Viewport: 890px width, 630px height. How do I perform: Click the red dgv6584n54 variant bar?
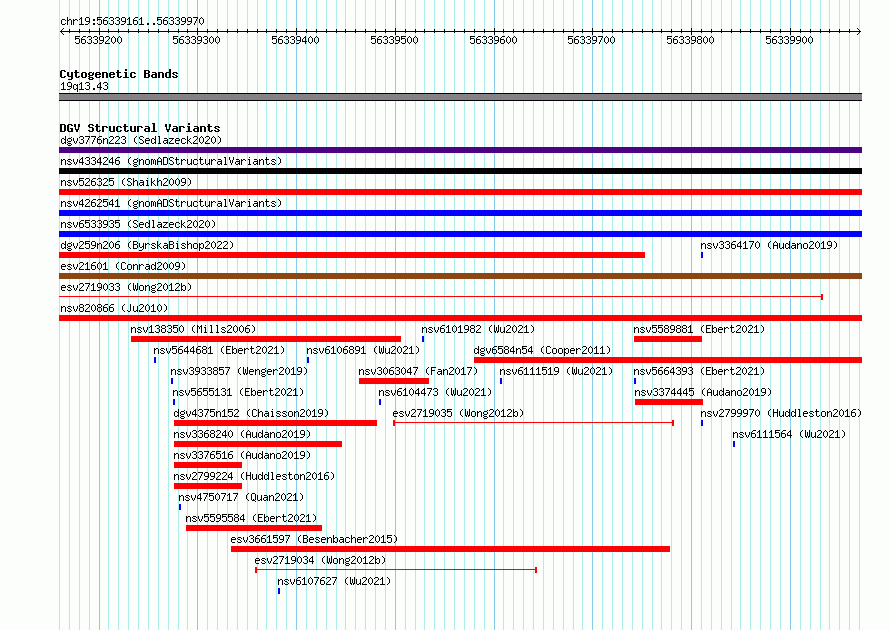(668, 360)
